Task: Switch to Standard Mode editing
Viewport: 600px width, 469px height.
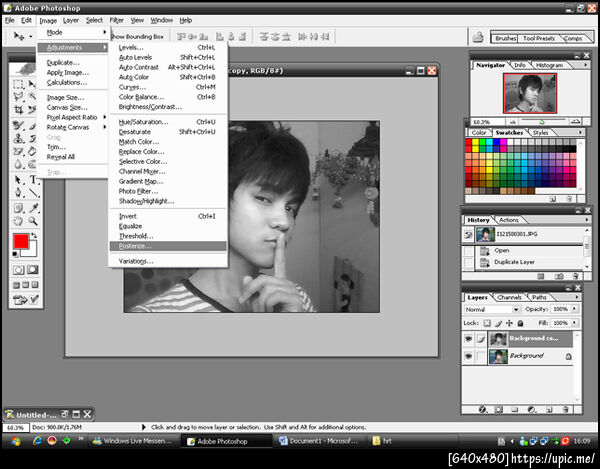Action: [x=18, y=270]
